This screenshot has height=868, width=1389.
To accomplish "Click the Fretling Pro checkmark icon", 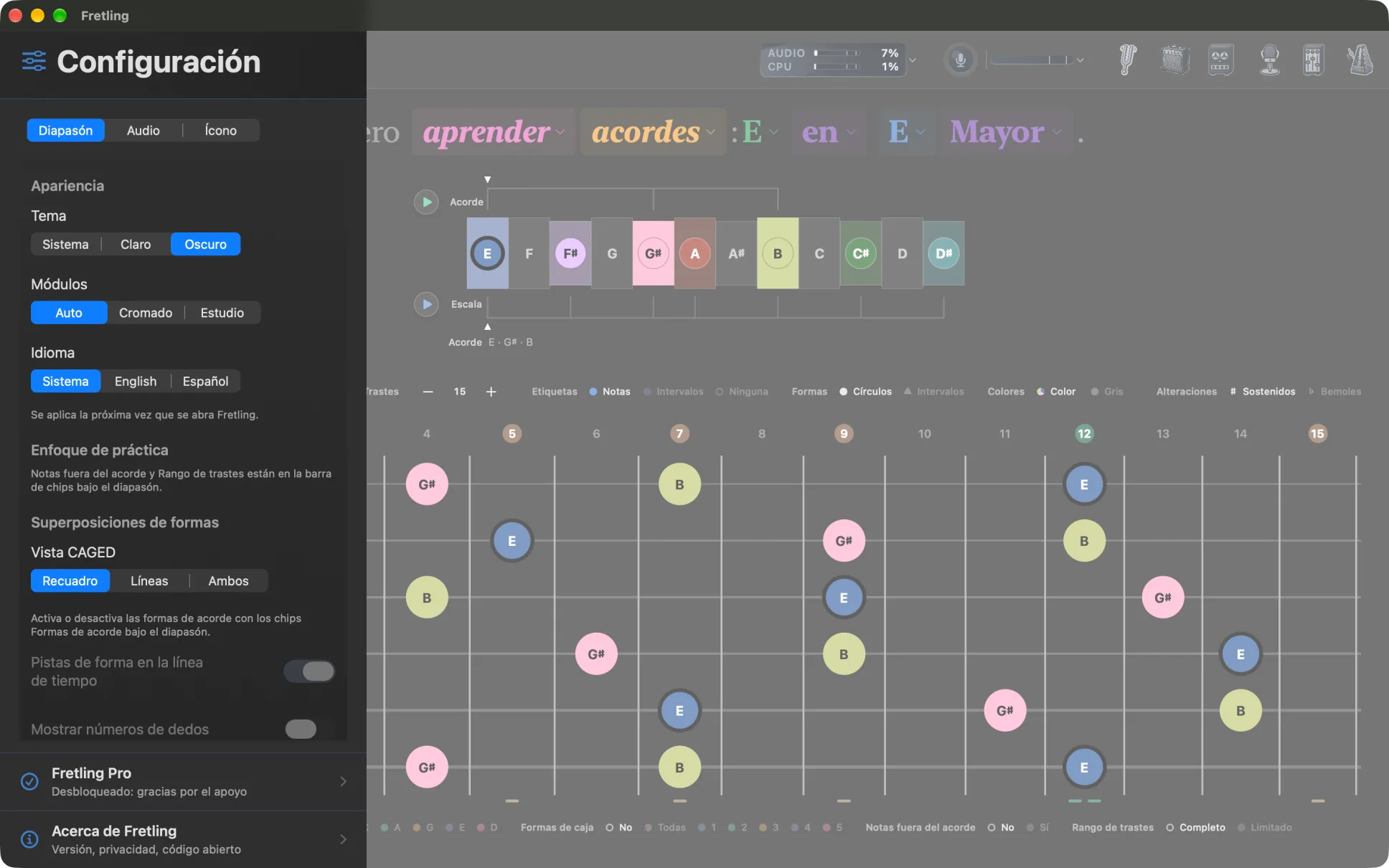I will tap(29, 781).
